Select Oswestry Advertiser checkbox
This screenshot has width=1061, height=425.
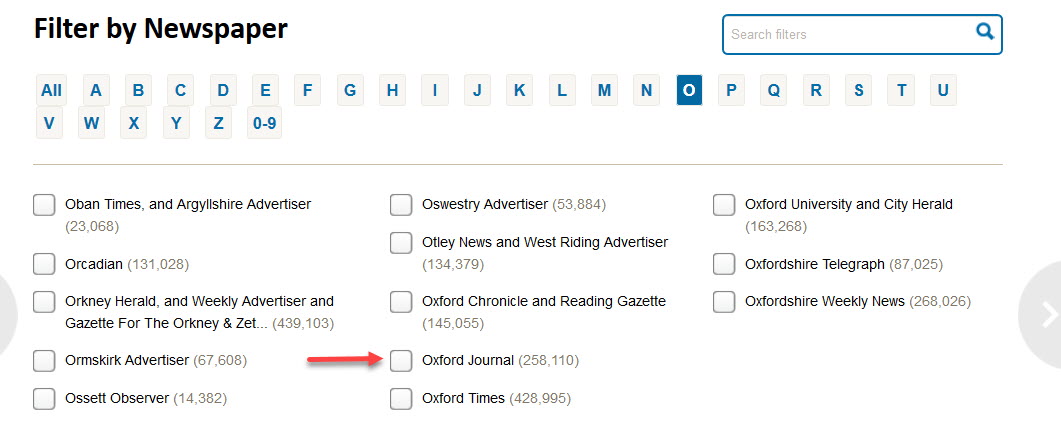[x=401, y=205]
